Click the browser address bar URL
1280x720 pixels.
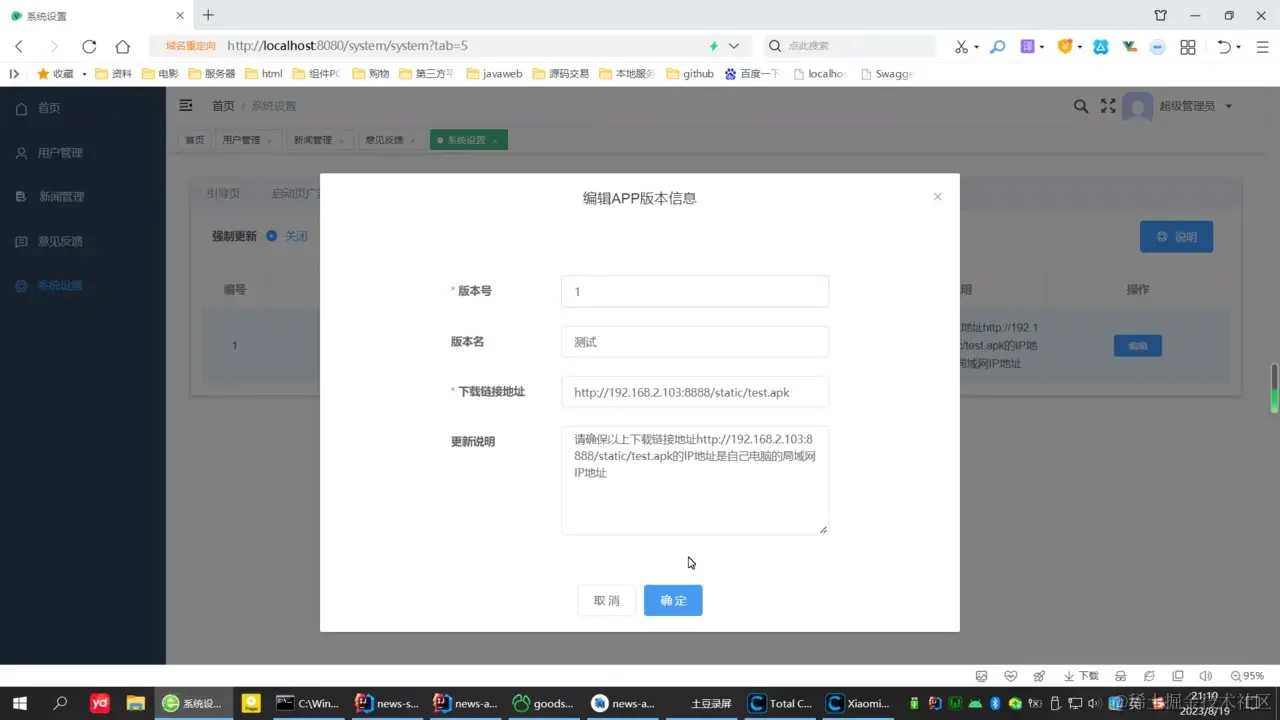(347, 46)
